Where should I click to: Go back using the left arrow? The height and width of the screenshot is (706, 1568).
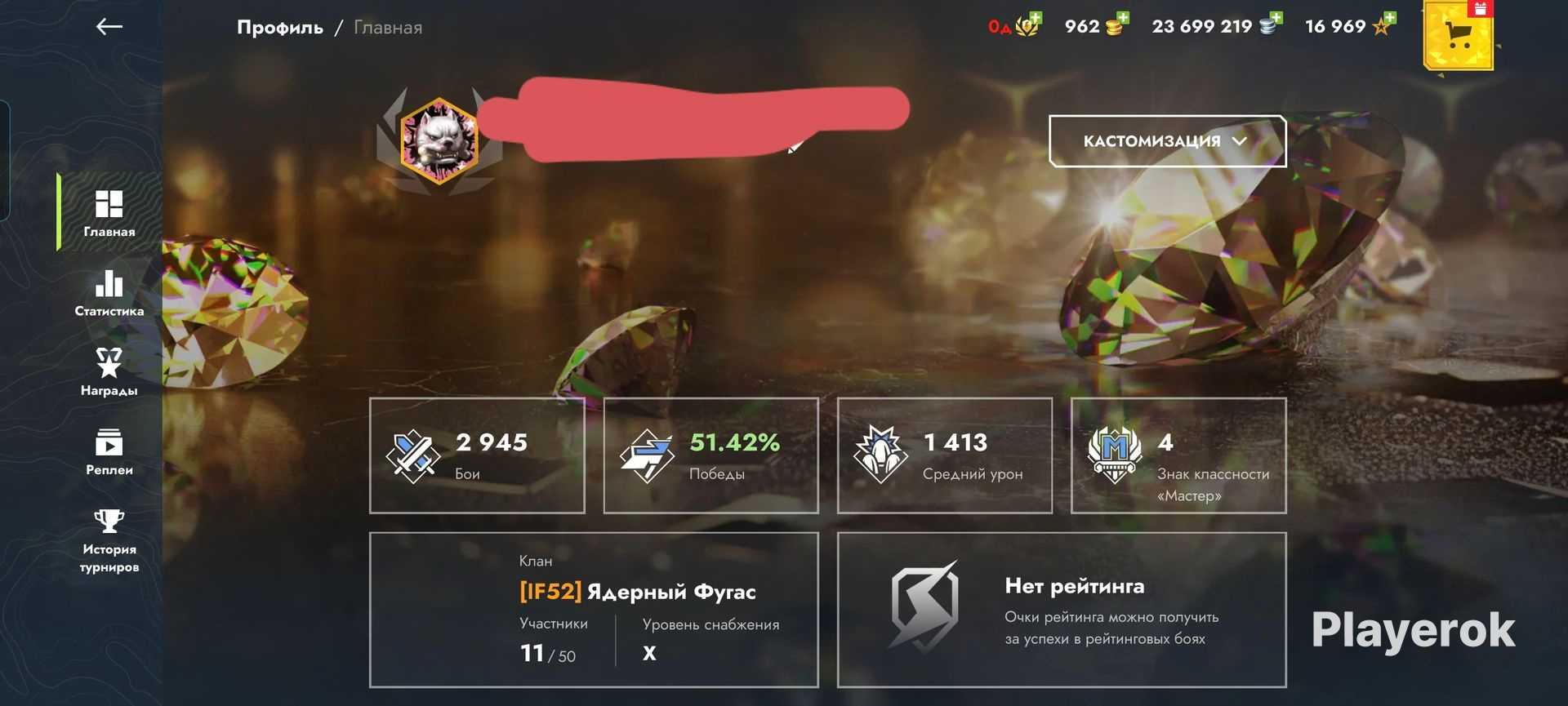[x=109, y=27]
